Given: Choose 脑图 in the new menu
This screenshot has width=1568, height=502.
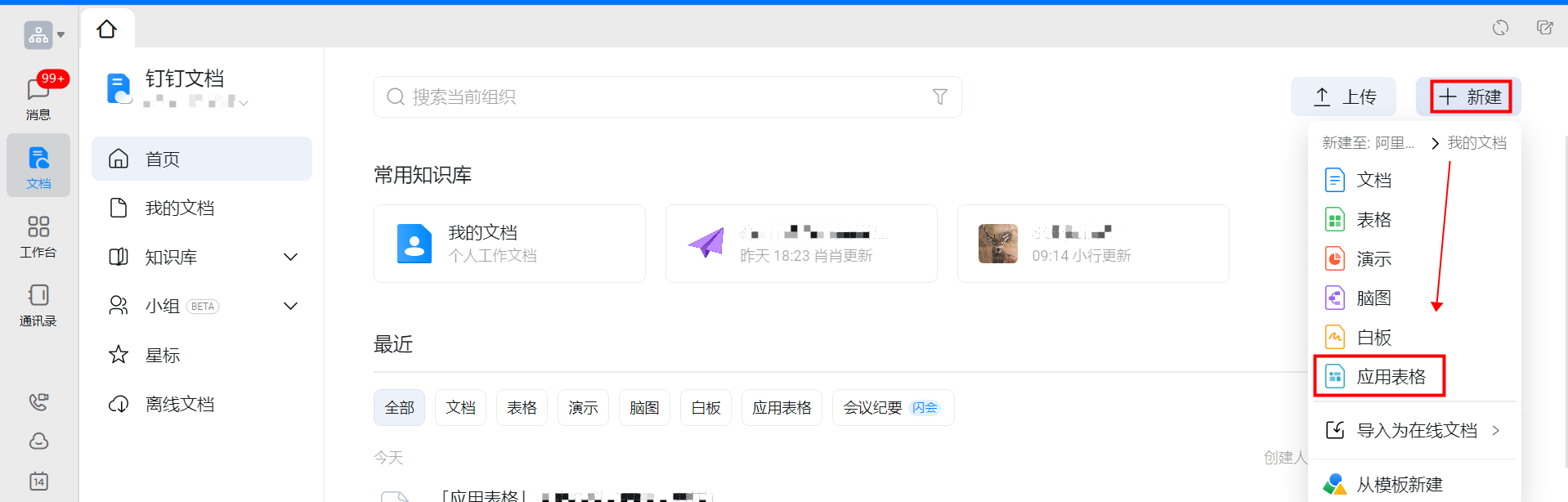Looking at the screenshot, I should click(x=1373, y=298).
